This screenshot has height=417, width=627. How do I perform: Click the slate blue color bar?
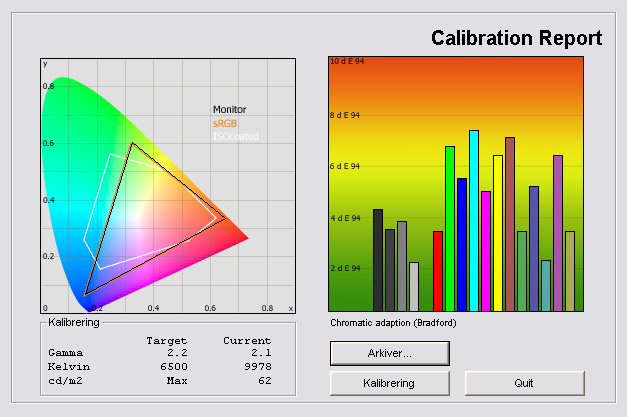pyautogui.click(x=534, y=249)
